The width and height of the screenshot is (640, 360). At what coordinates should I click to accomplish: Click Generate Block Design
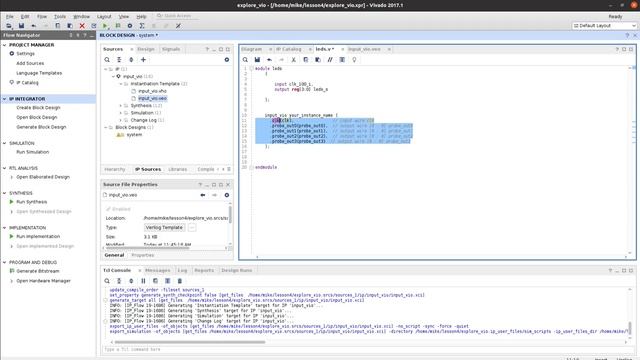point(41,127)
